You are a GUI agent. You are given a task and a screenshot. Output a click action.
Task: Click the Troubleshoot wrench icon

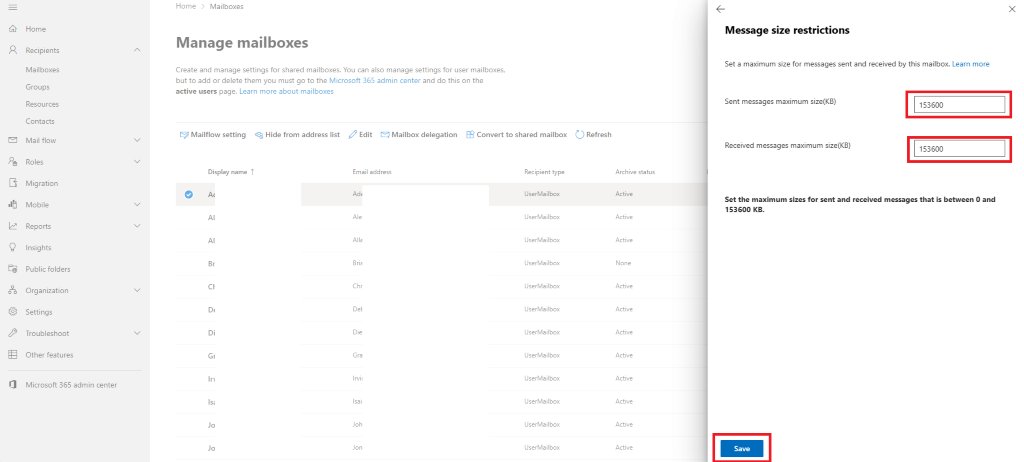coord(12,333)
